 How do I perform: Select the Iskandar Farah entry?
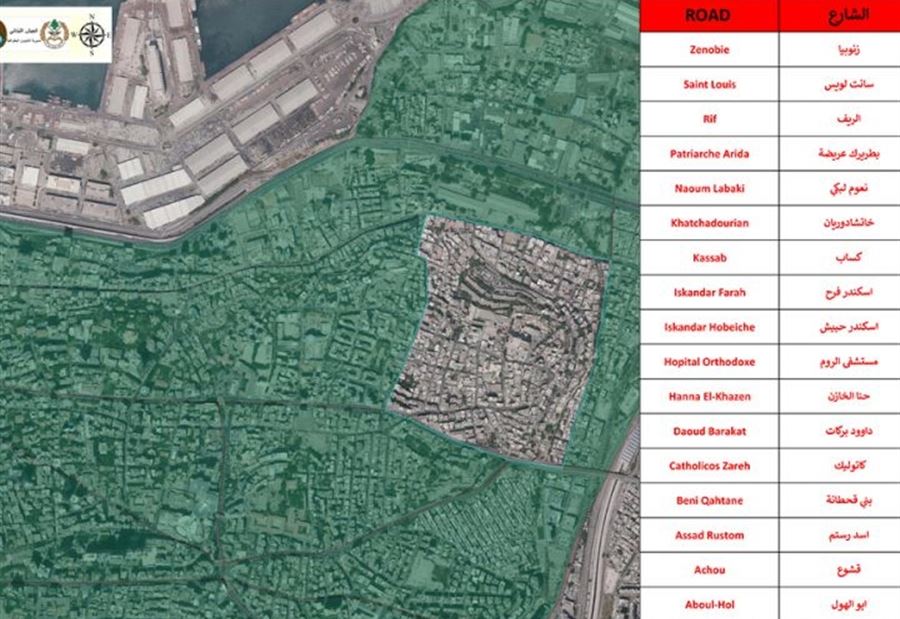click(708, 293)
